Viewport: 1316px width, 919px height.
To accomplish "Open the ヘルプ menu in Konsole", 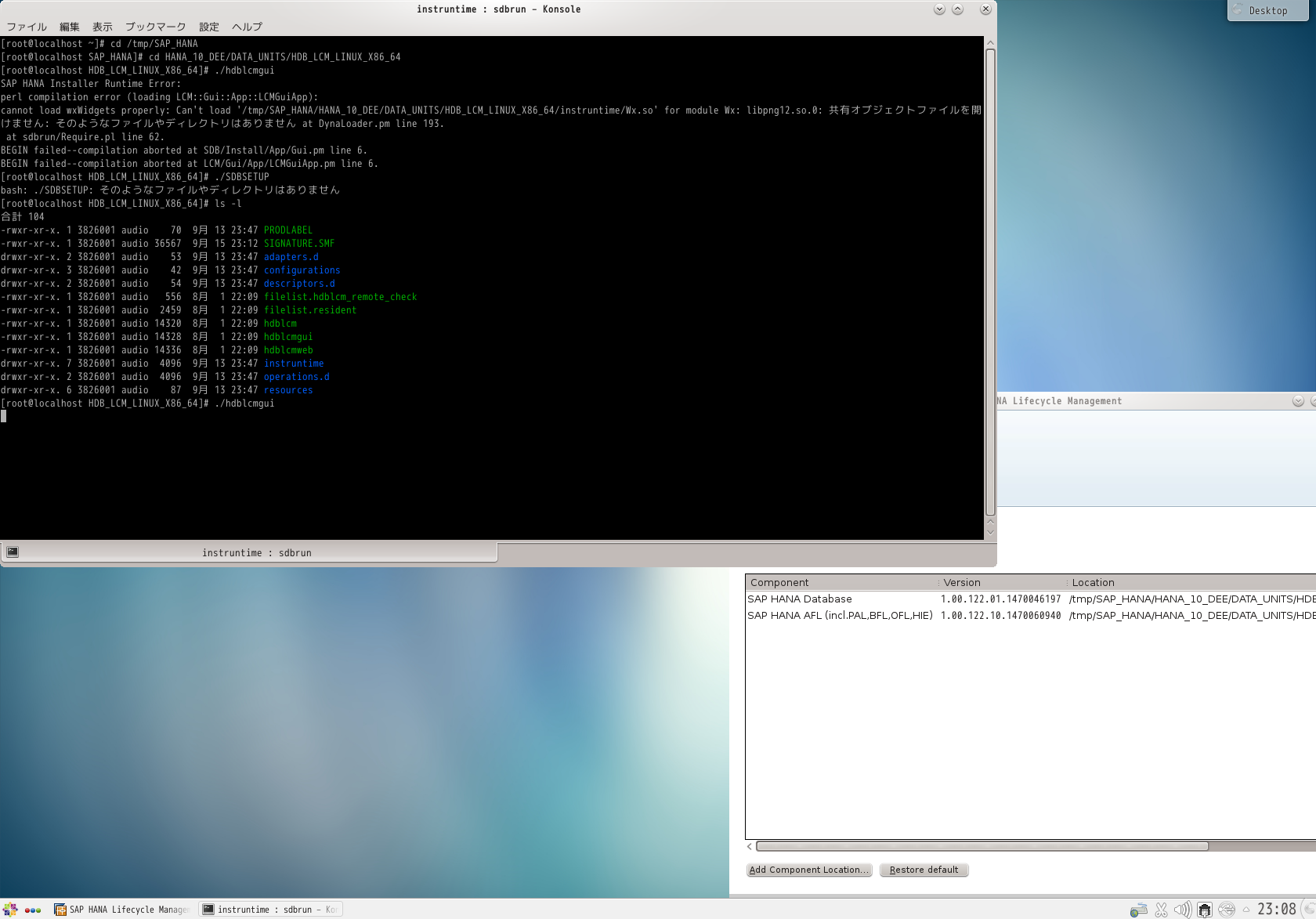I will point(247,27).
